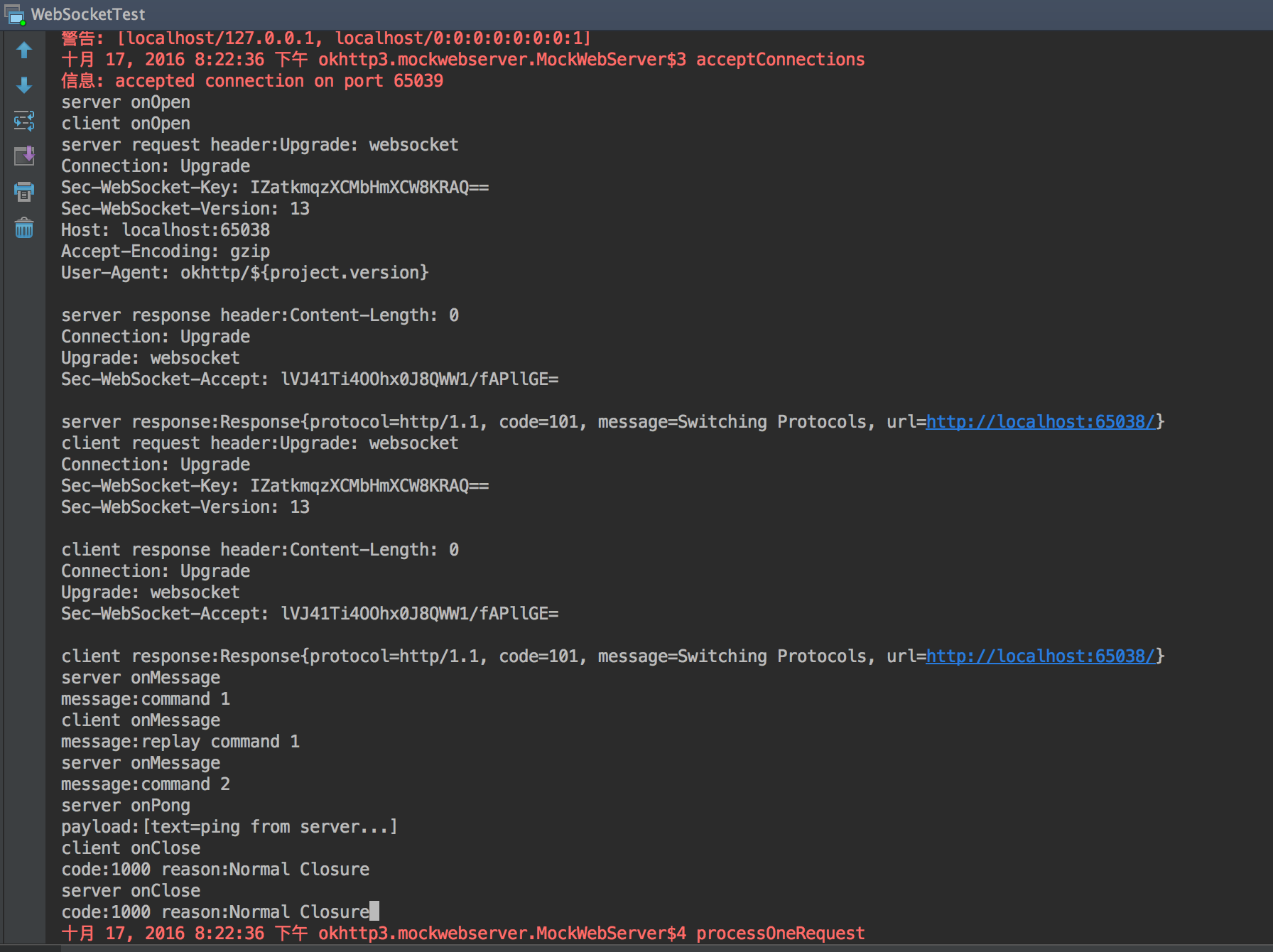
Task: Click the 'message:replay command 1' line
Action: (x=180, y=742)
